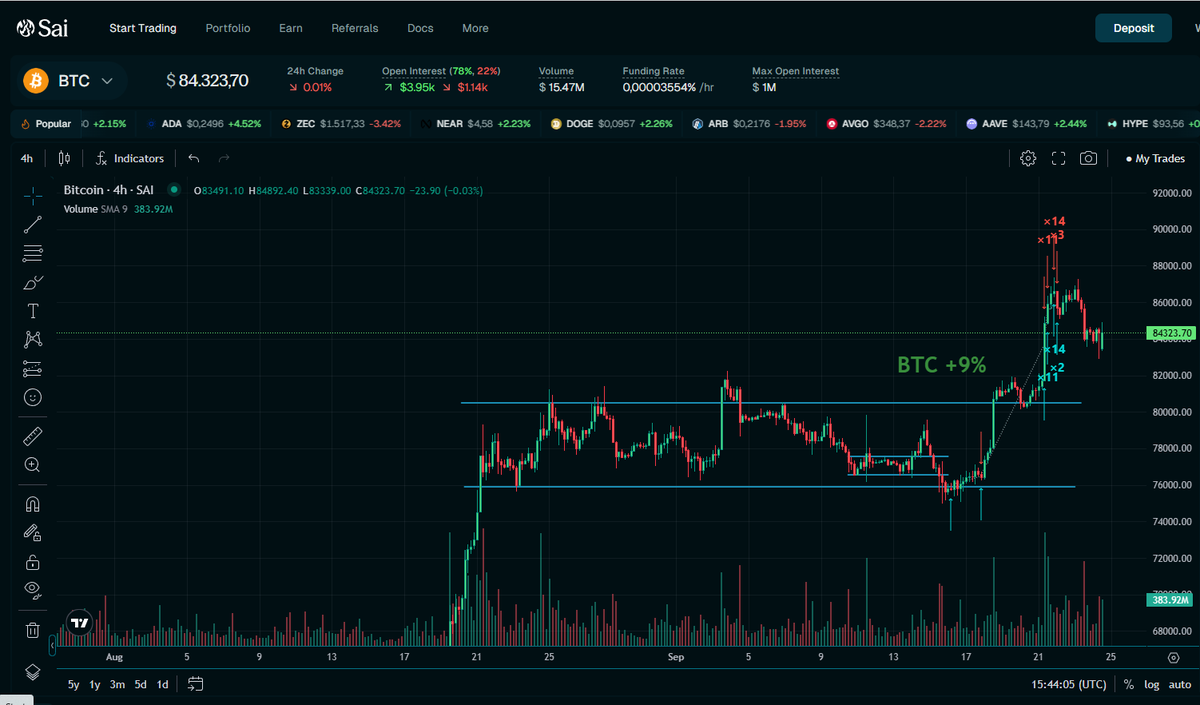Open the time axis settings gear
The height and width of the screenshot is (705, 1200).
point(1174,657)
